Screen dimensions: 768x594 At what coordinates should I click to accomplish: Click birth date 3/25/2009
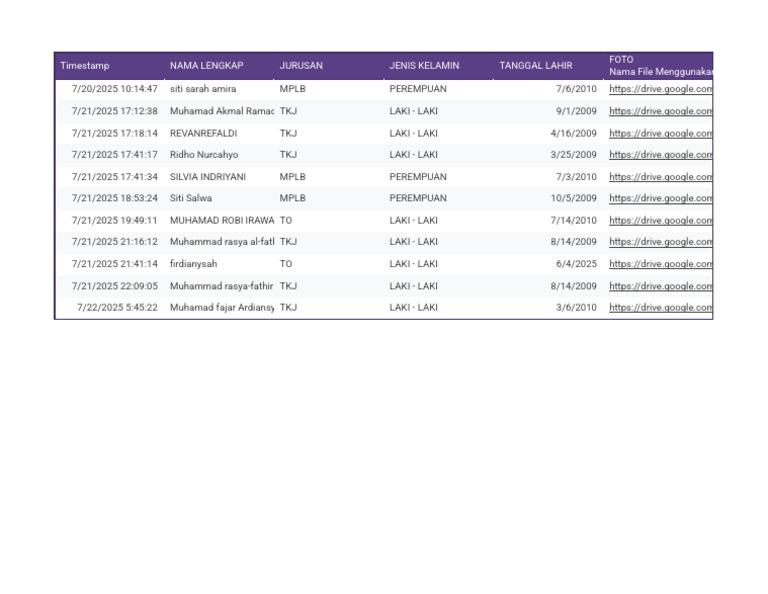(x=574, y=155)
